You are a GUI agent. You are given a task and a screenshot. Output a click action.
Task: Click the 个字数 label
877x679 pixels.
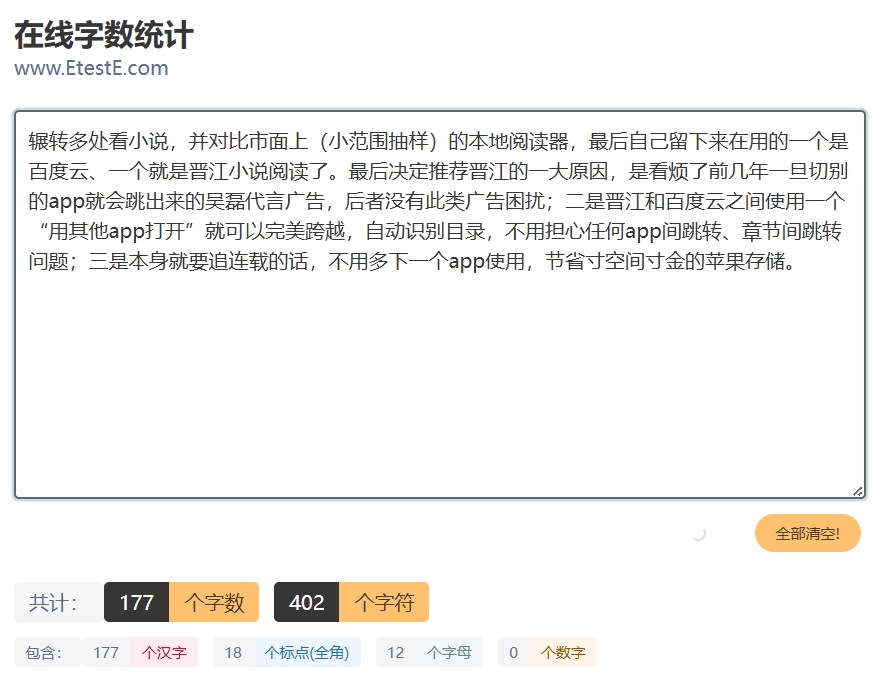(x=214, y=602)
